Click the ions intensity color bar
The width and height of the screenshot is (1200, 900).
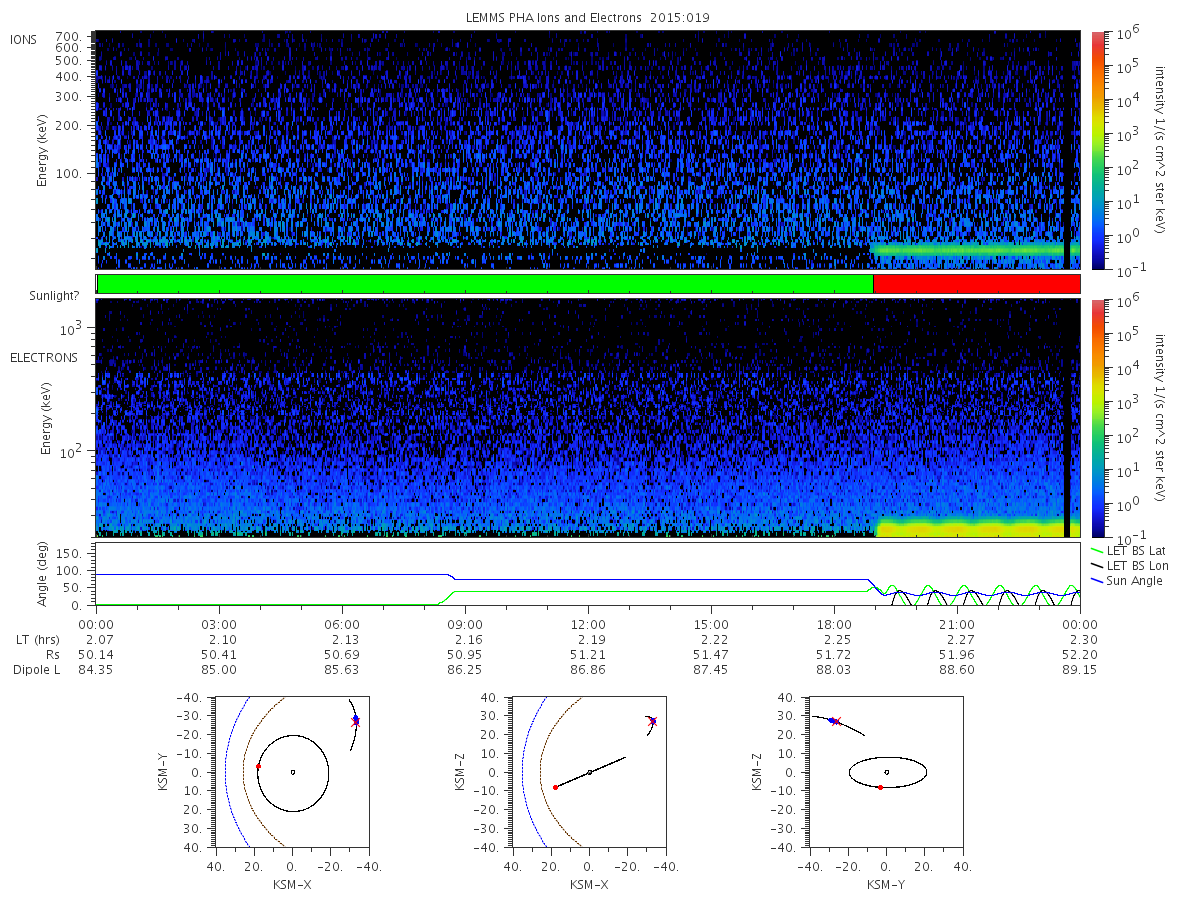pos(1097,150)
